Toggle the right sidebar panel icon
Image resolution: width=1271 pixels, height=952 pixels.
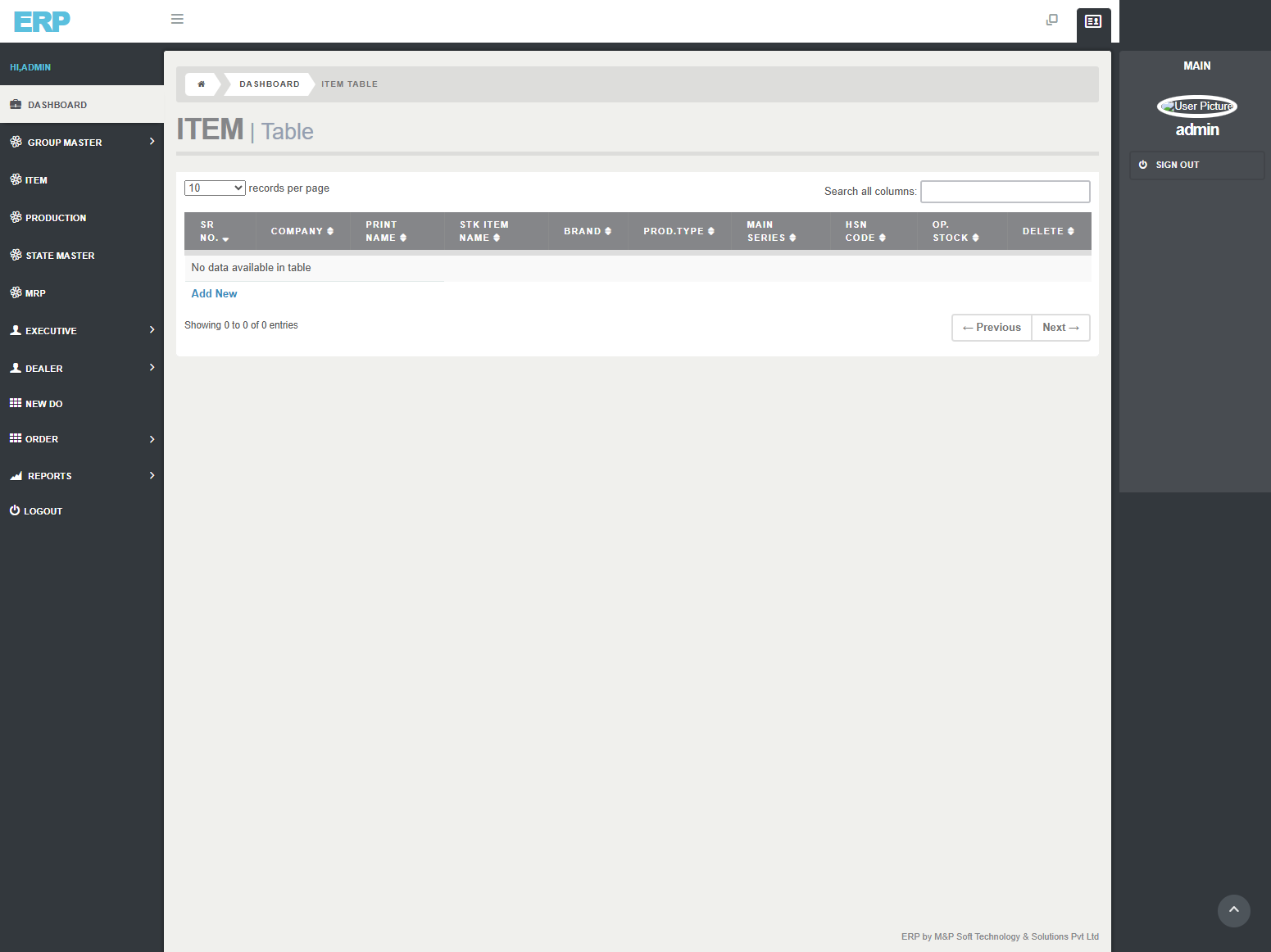[1093, 22]
